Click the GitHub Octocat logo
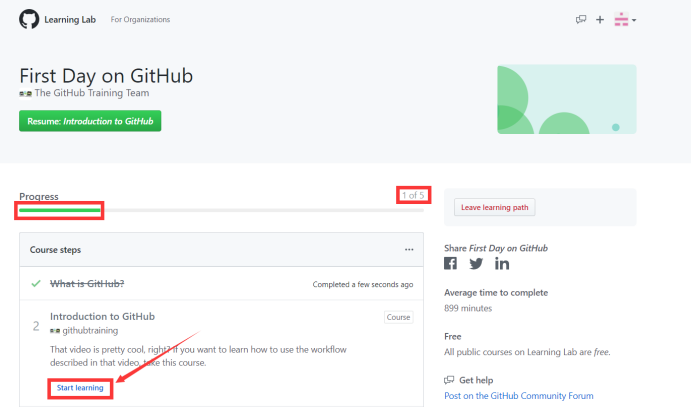This screenshot has height=408, width=691. coord(29,19)
